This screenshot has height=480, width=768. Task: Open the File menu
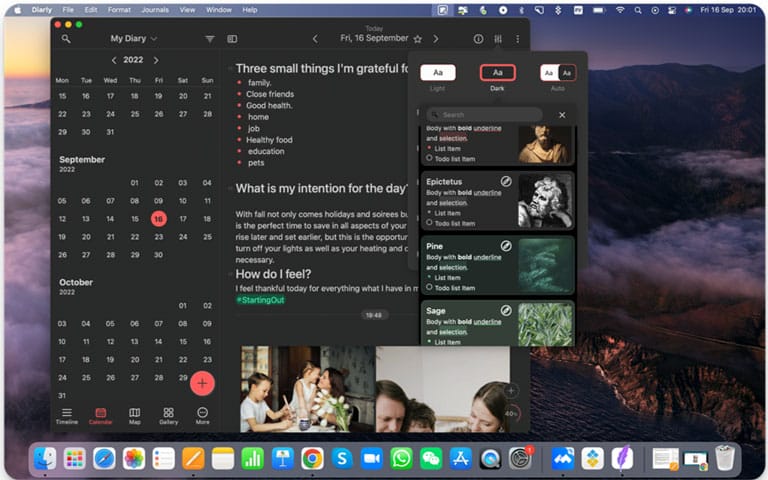[68, 10]
